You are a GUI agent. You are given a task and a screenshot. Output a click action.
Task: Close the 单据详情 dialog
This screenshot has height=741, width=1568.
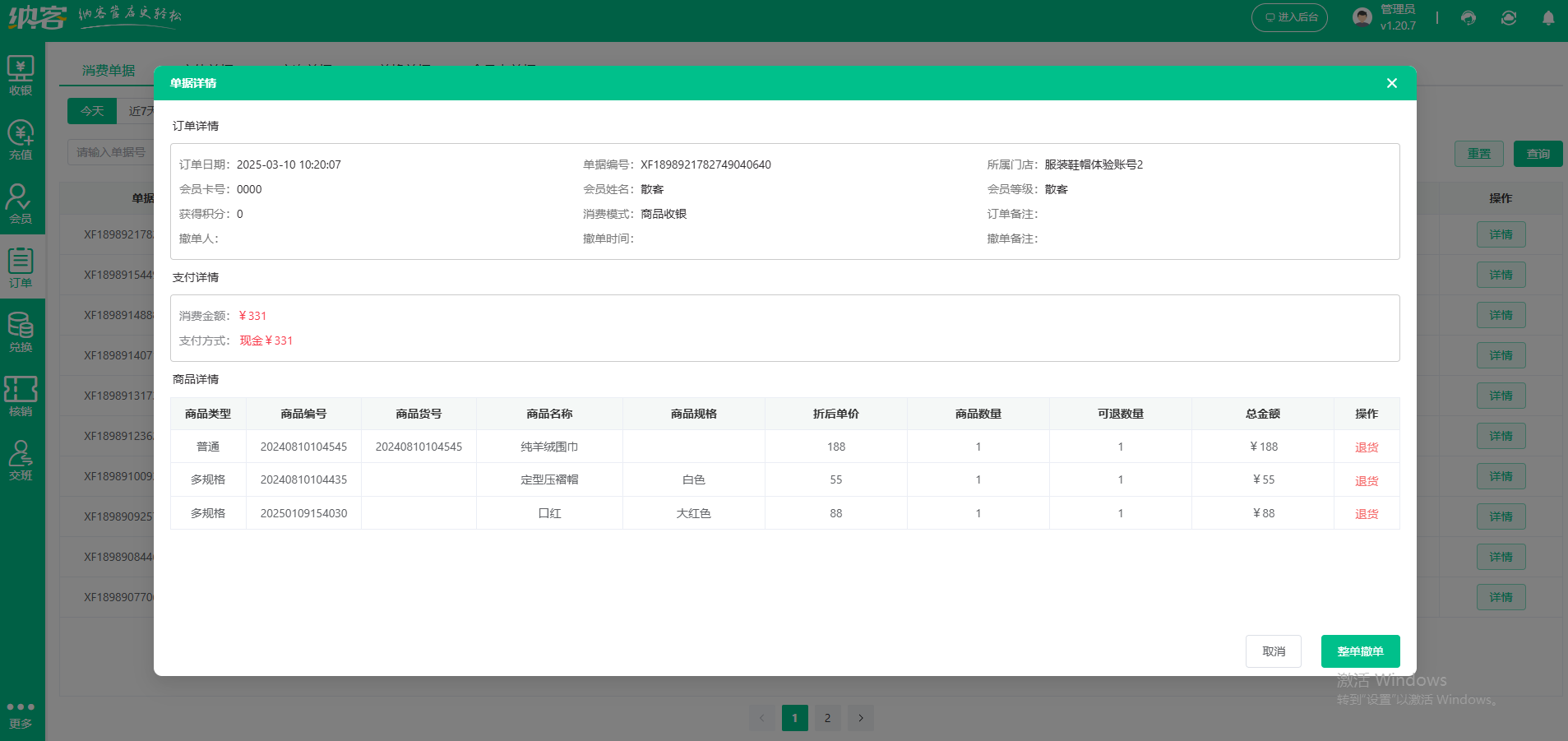point(1391,83)
